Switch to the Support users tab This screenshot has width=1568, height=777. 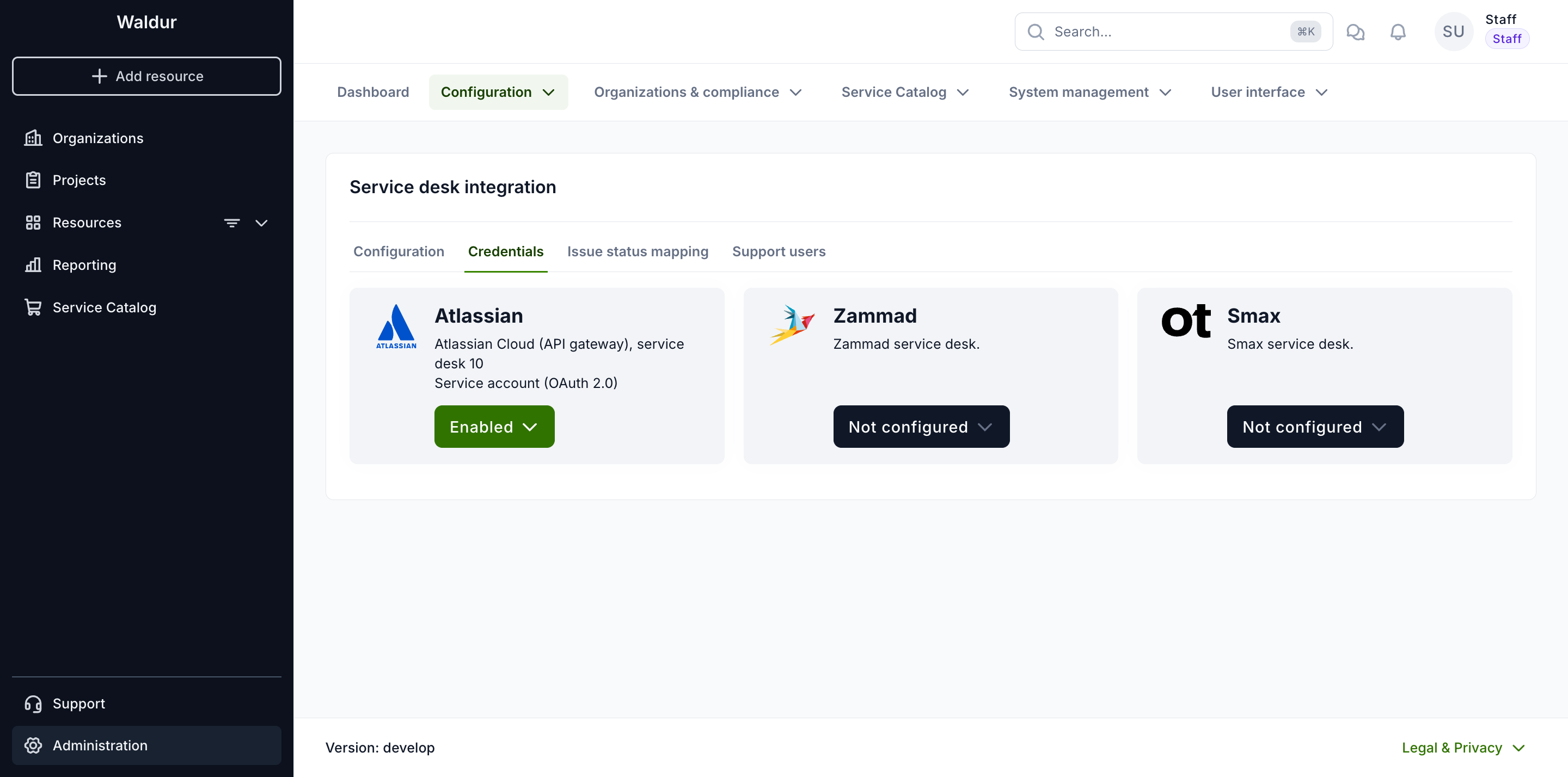click(x=779, y=251)
